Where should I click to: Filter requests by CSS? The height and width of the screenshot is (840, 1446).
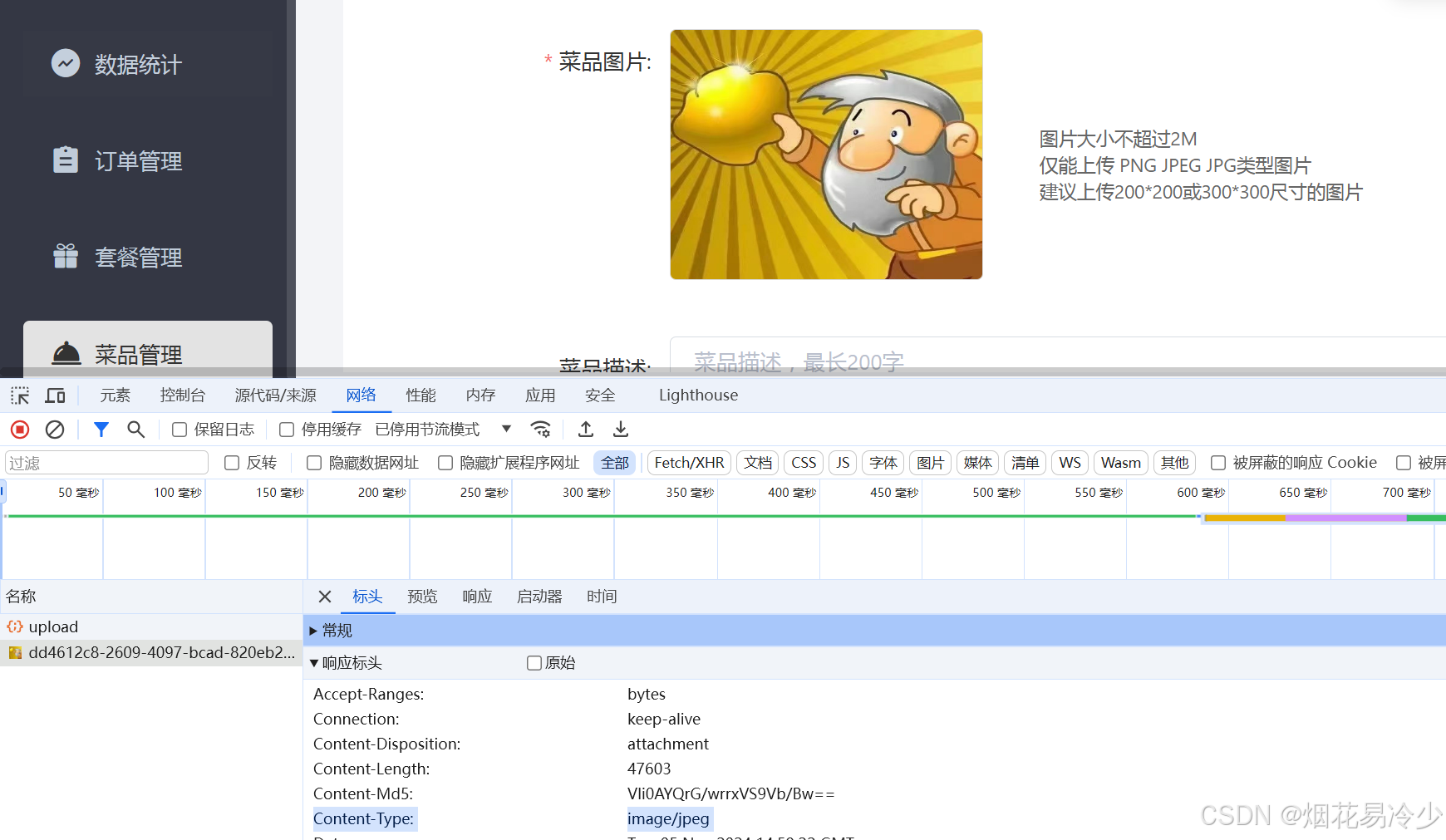(x=804, y=463)
